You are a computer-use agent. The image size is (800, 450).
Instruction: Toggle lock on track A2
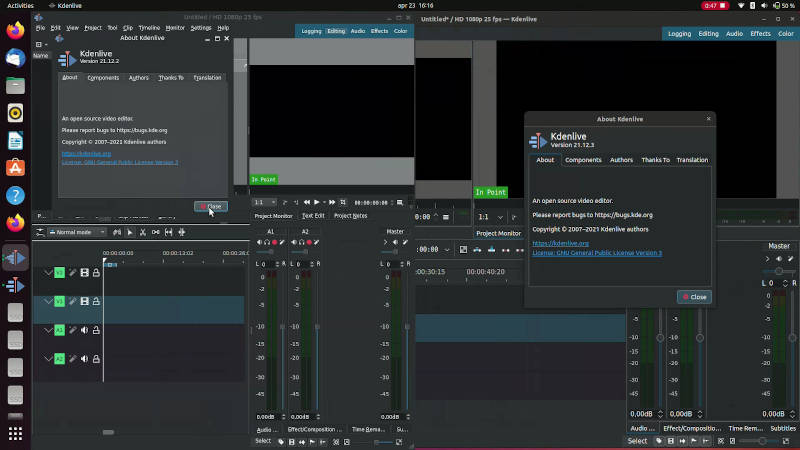(x=96, y=359)
